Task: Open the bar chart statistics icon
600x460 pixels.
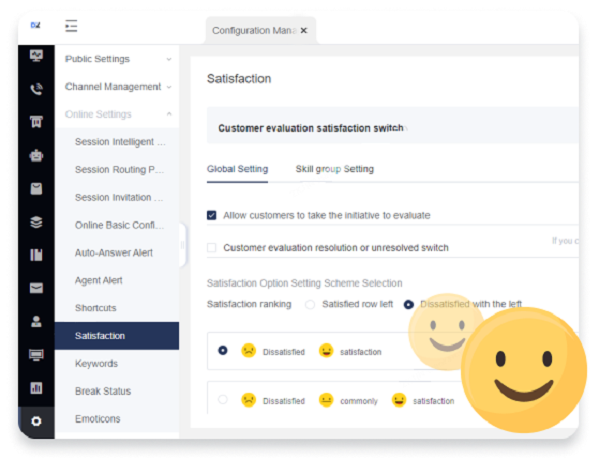Action: (x=37, y=388)
